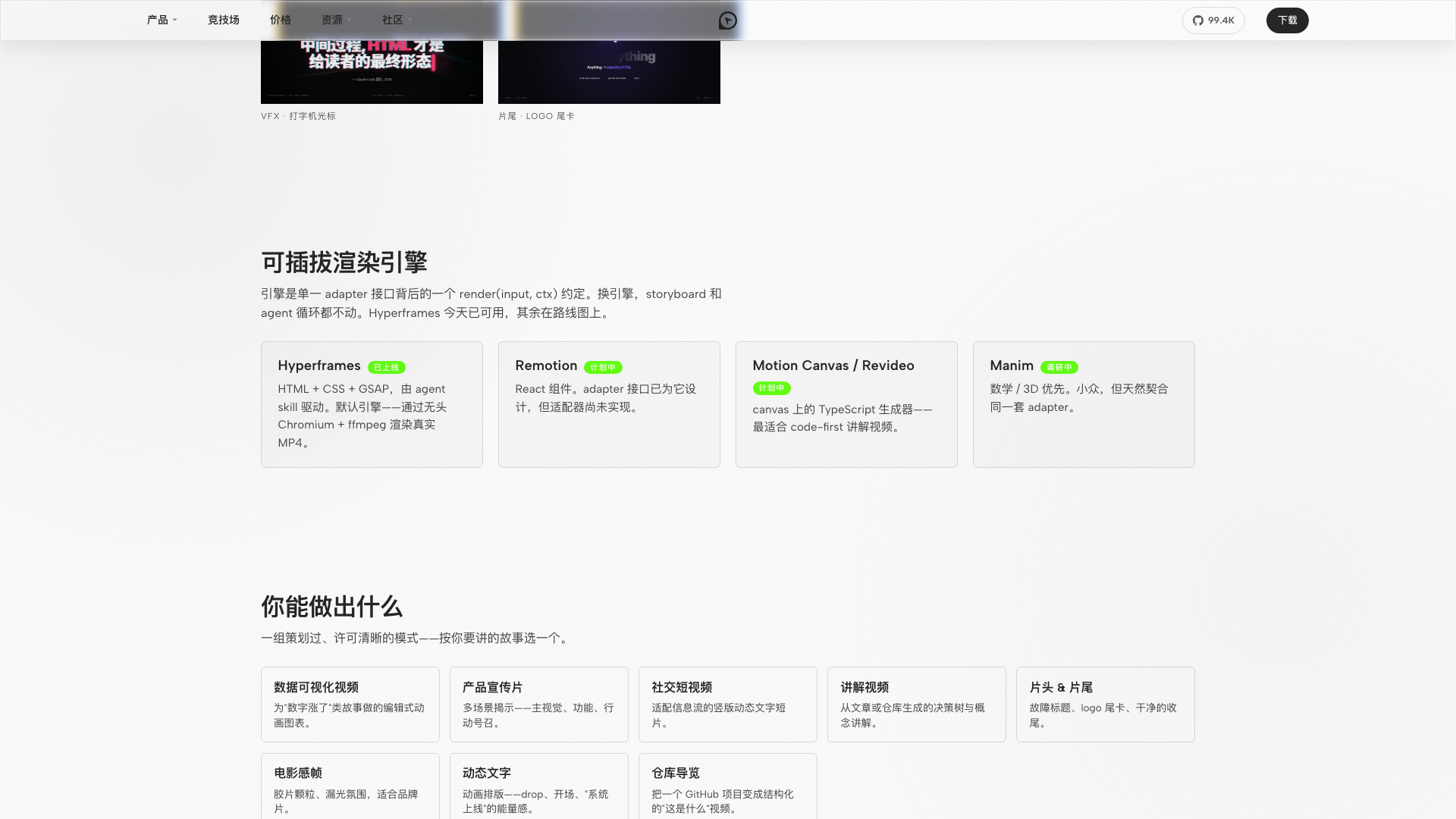Click the 计划中 badge beside Remotion

pyautogui.click(x=603, y=367)
